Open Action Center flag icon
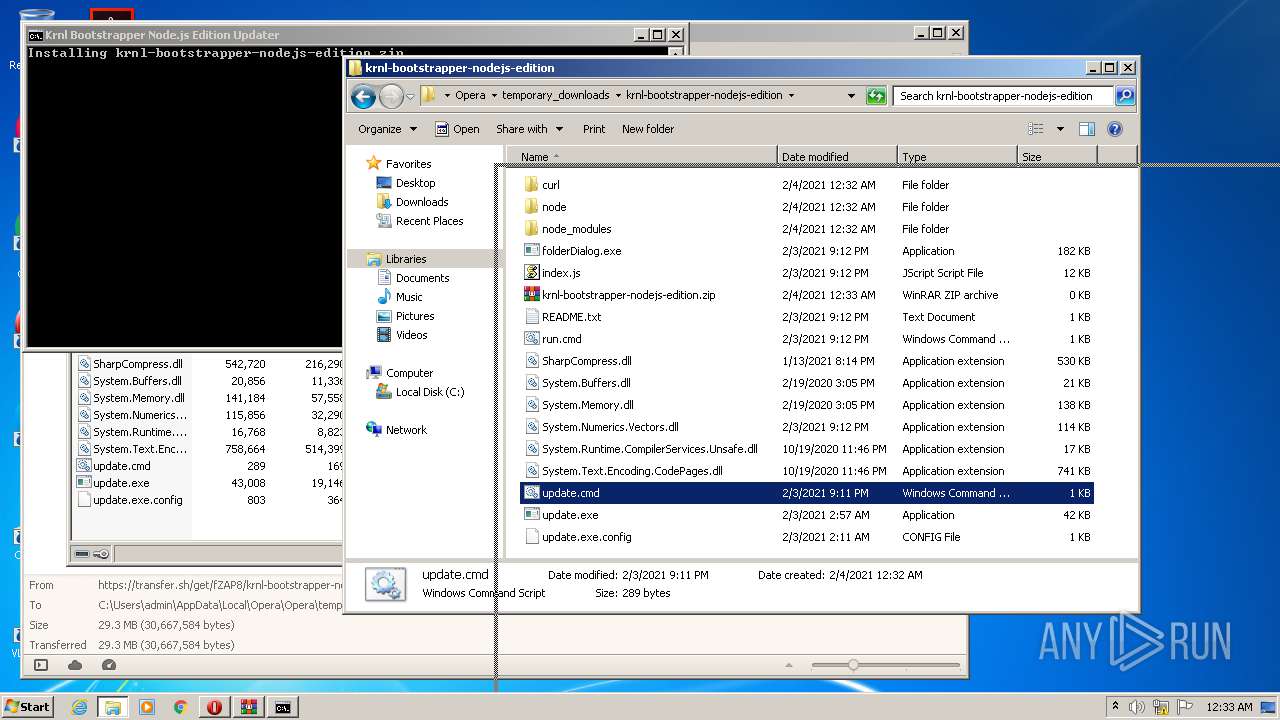The width and height of the screenshot is (1280, 720). [1184, 707]
